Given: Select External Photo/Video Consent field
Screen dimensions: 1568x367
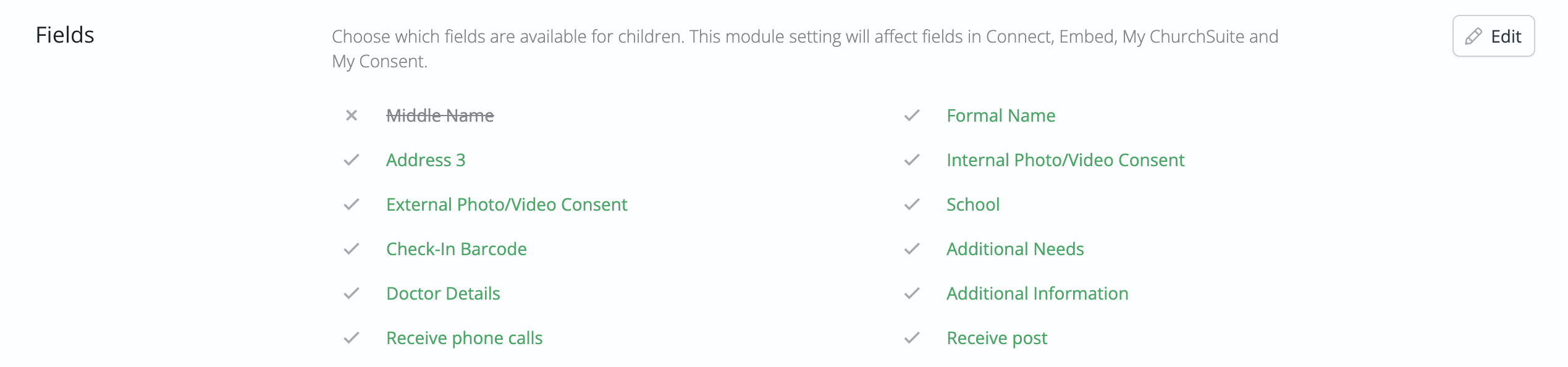Looking at the screenshot, I should pyautogui.click(x=507, y=205).
